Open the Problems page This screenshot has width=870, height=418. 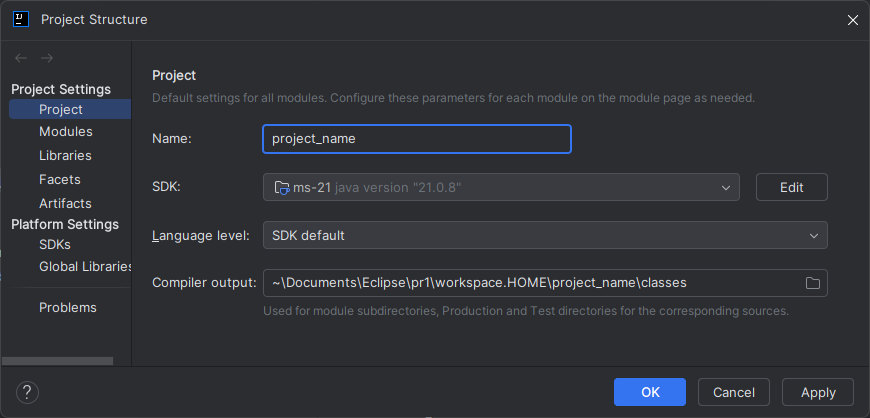pyautogui.click(x=68, y=307)
